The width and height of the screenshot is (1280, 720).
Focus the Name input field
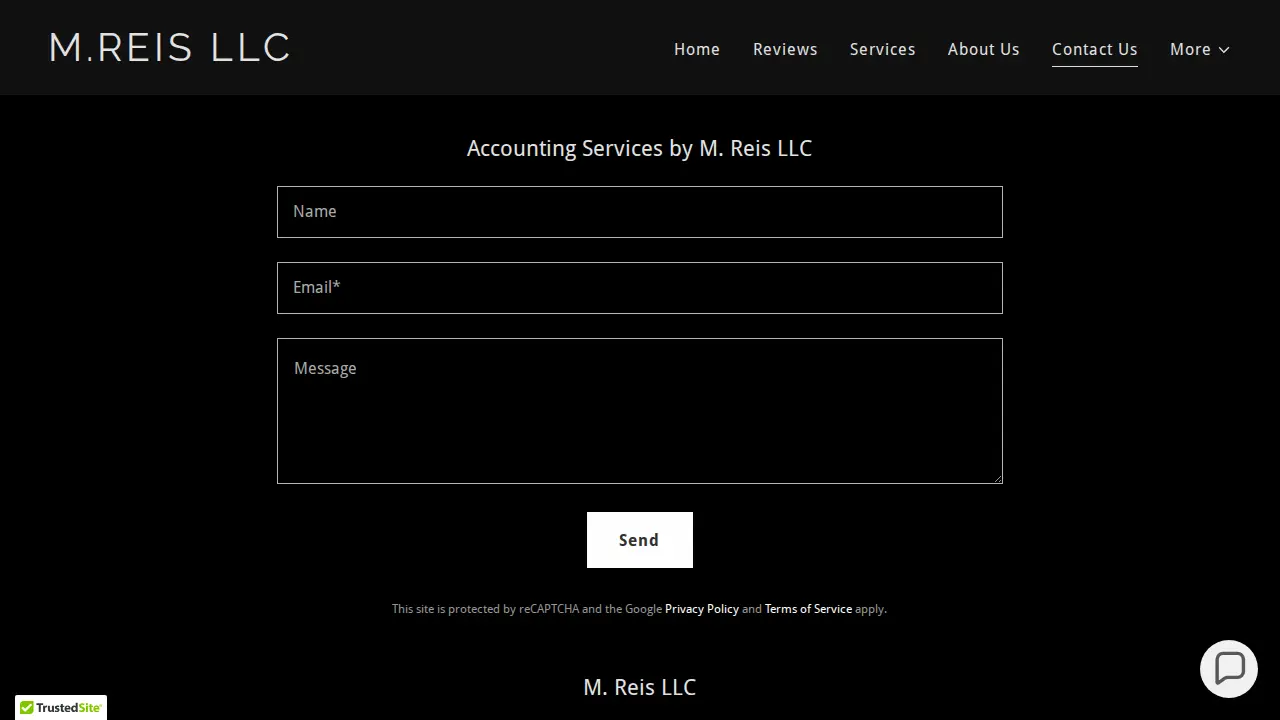coord(640,212)
